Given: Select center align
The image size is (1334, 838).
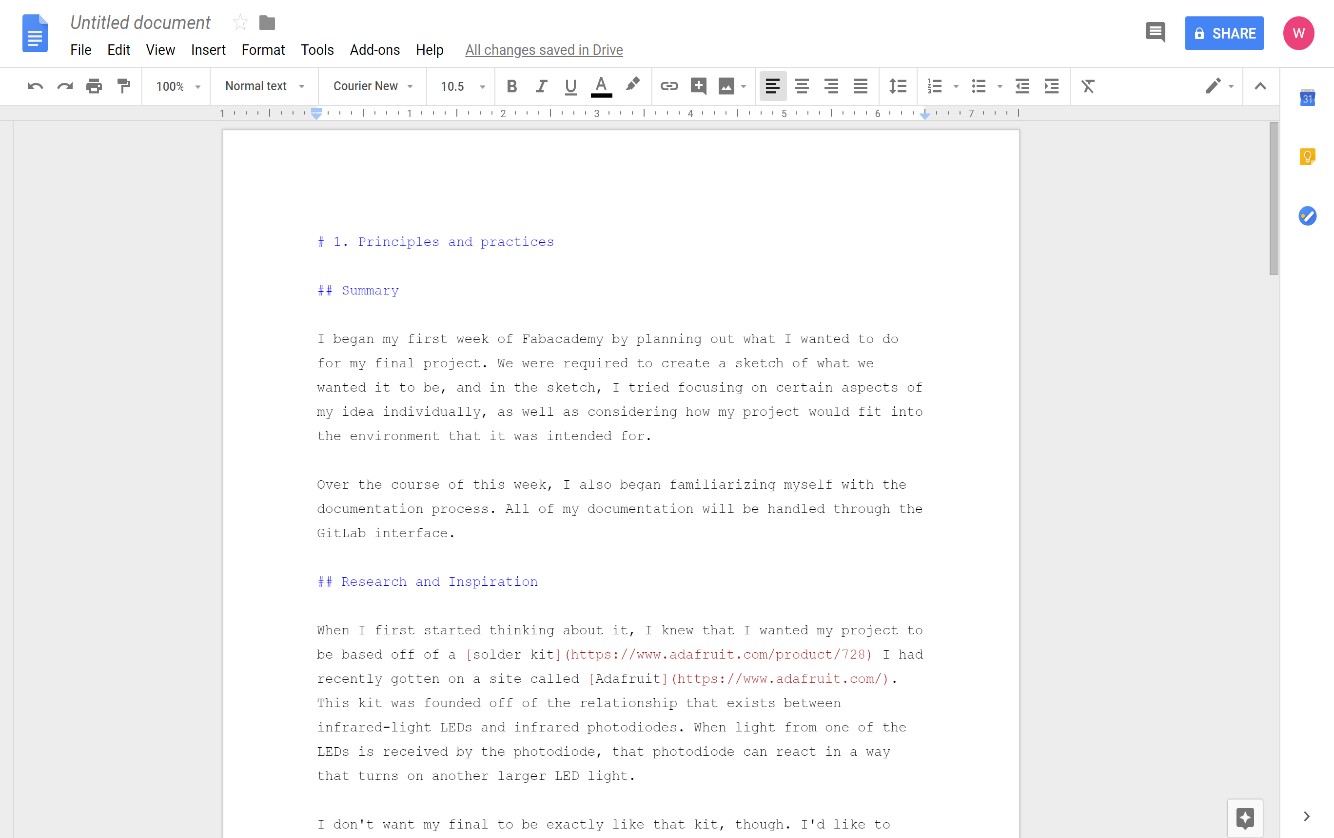Looking at the screenshot, I should point(802,86).
